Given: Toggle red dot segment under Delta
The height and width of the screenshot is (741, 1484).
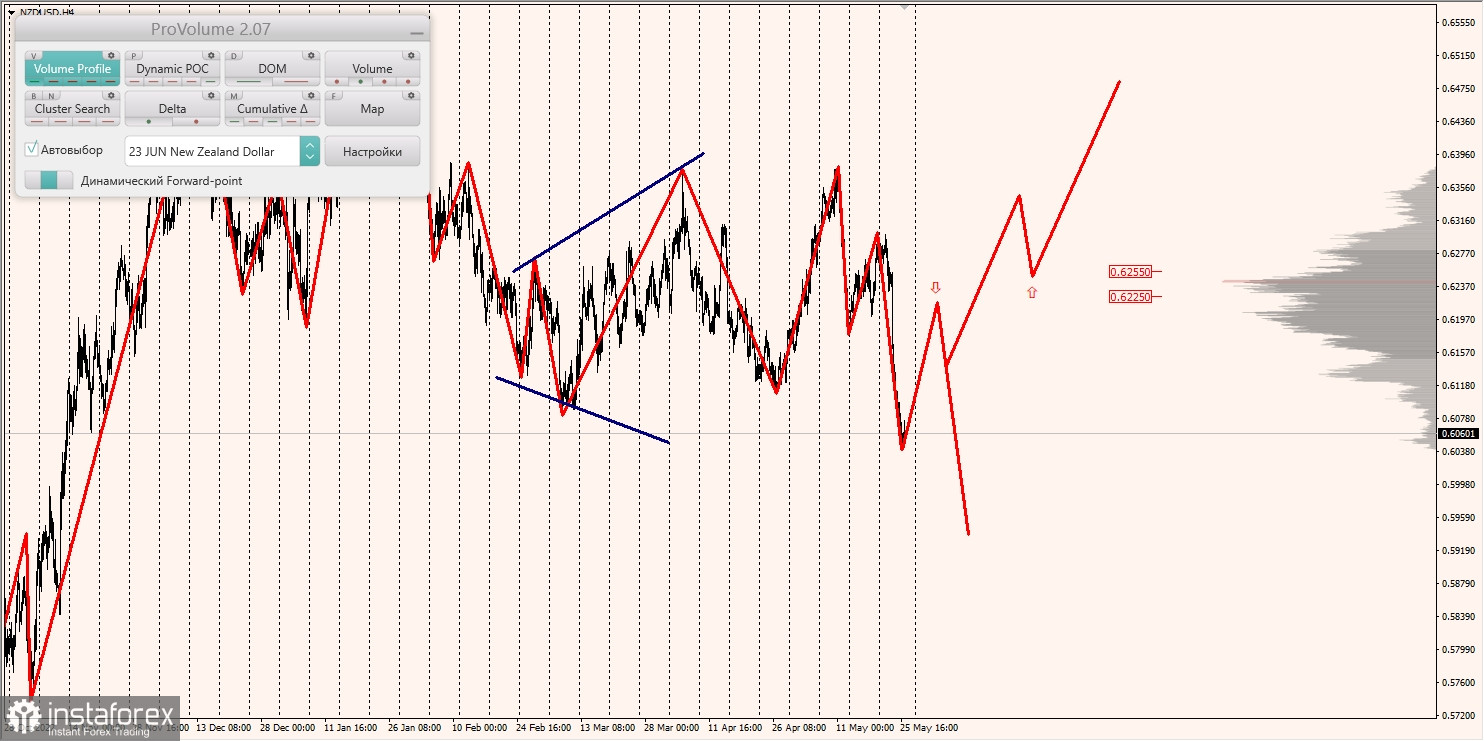Looking at the screenshot, I should click(196, 122).
